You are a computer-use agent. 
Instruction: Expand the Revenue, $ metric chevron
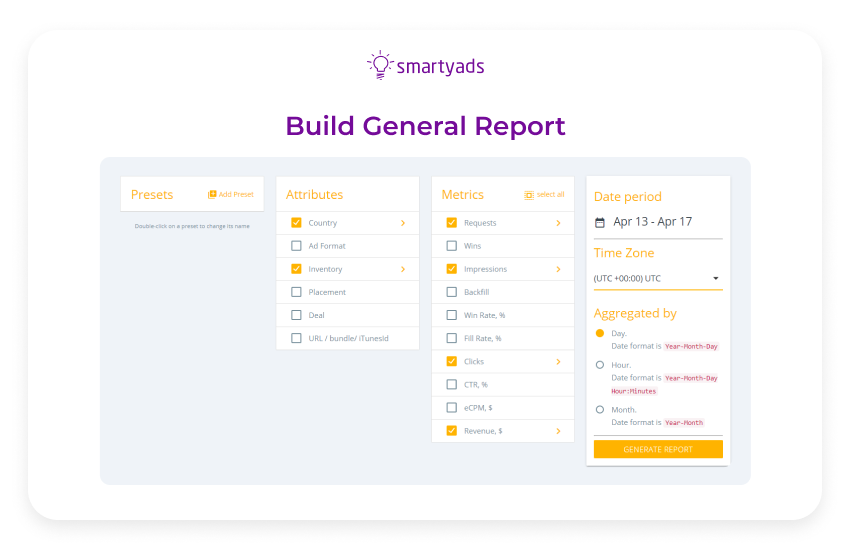[558, 431]
